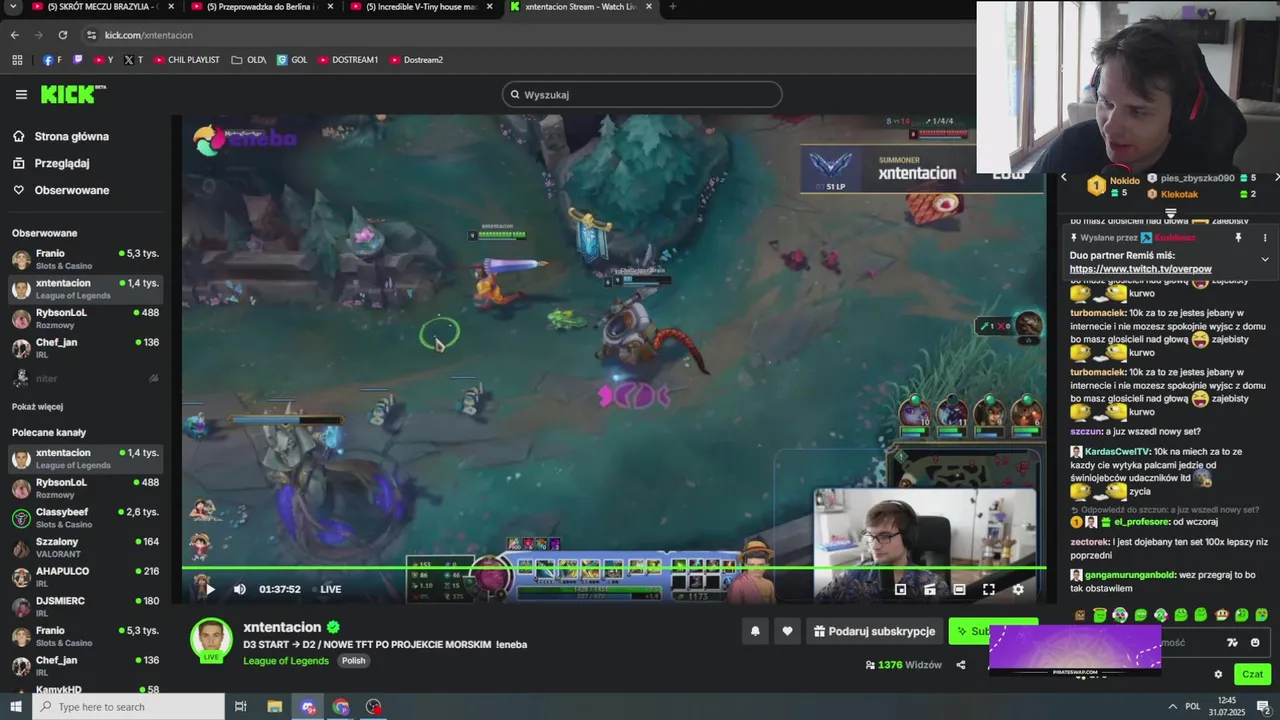Click the kick.com/xntentacion address bar

pyautogui.click(x=149, y=35)
